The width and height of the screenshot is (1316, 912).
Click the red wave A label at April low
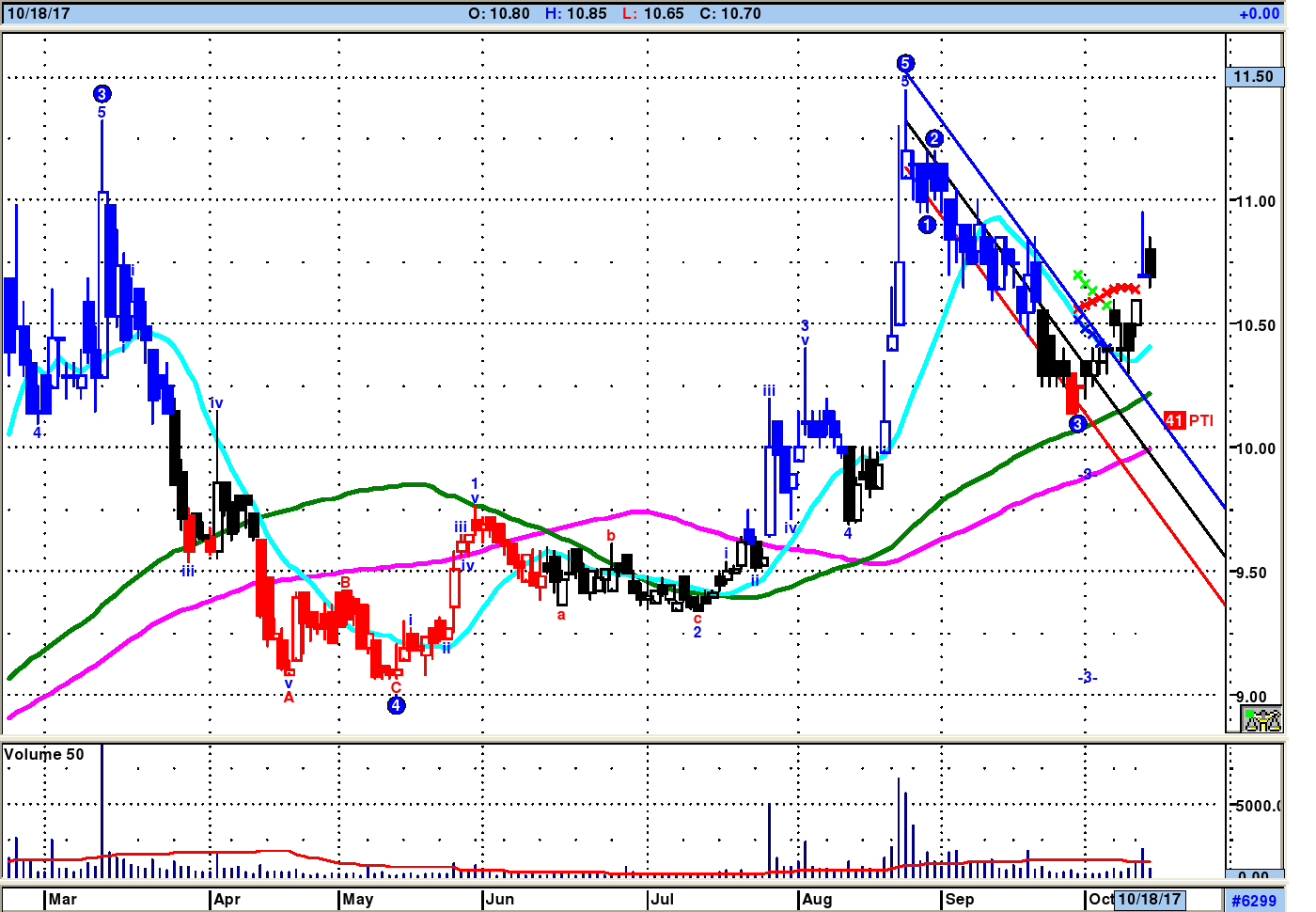289,697
